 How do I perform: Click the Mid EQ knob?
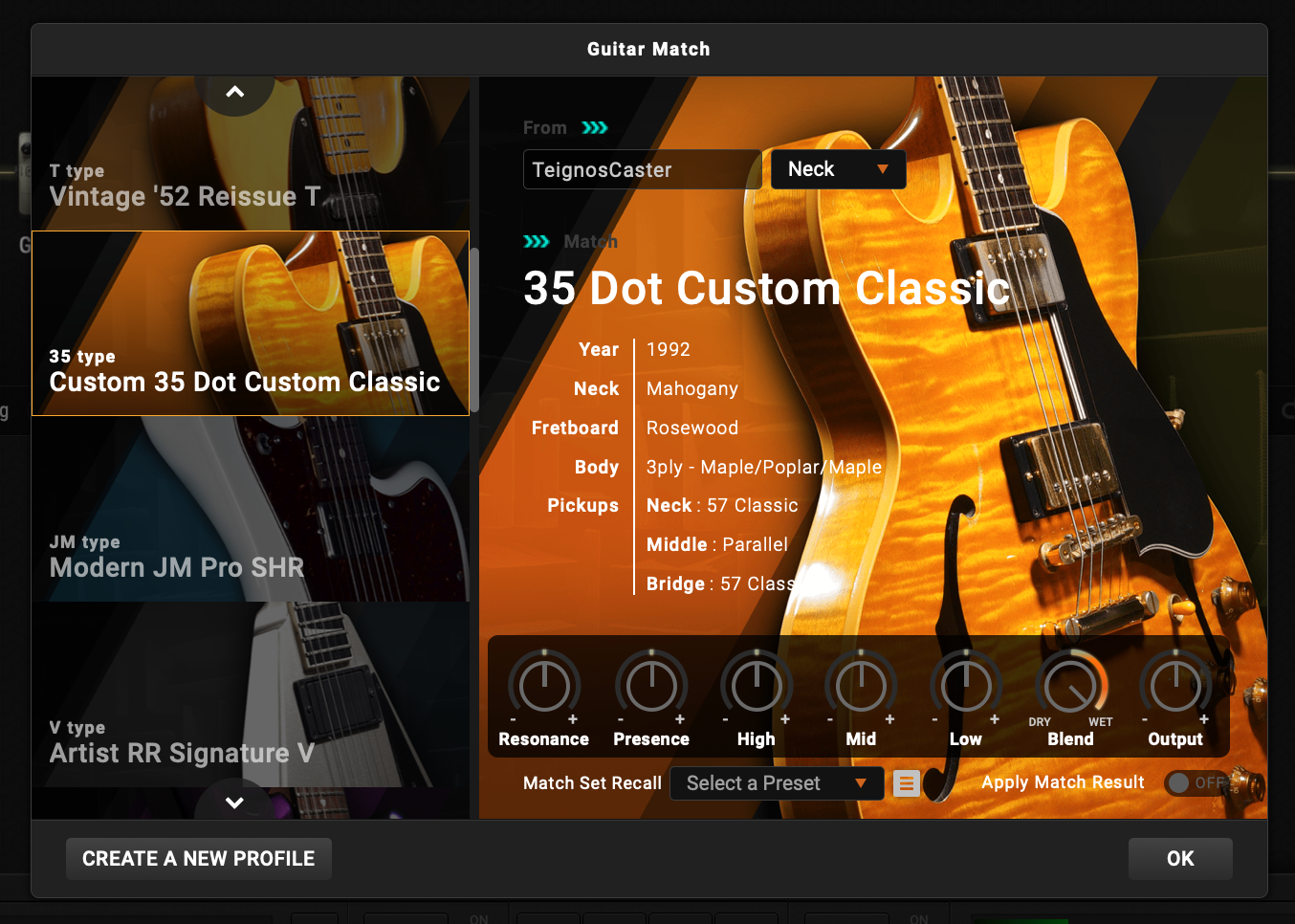pyautogui.click(x=860, y=685)
